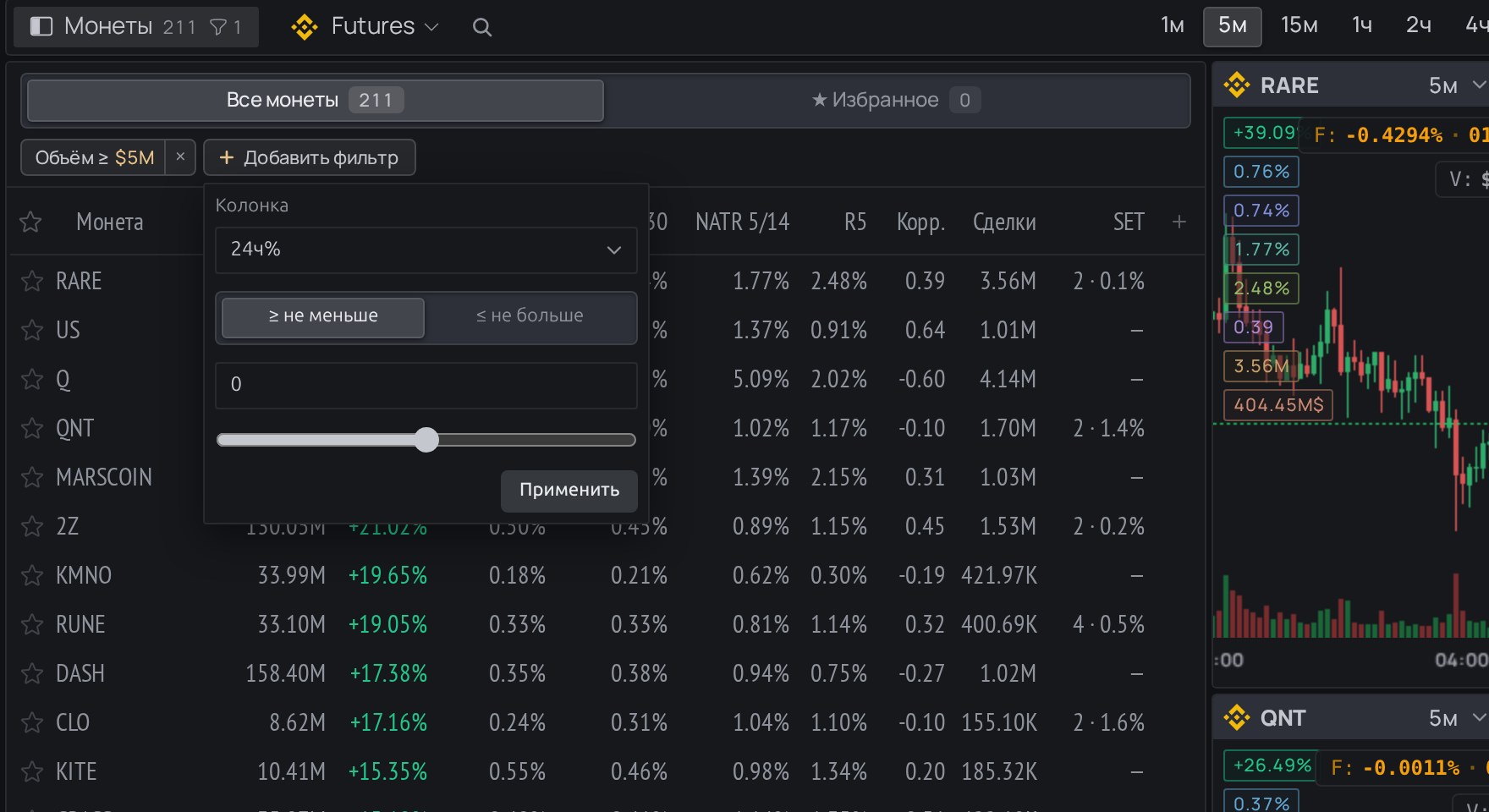
Task: Favorite the US coin star
Action: 32,330
